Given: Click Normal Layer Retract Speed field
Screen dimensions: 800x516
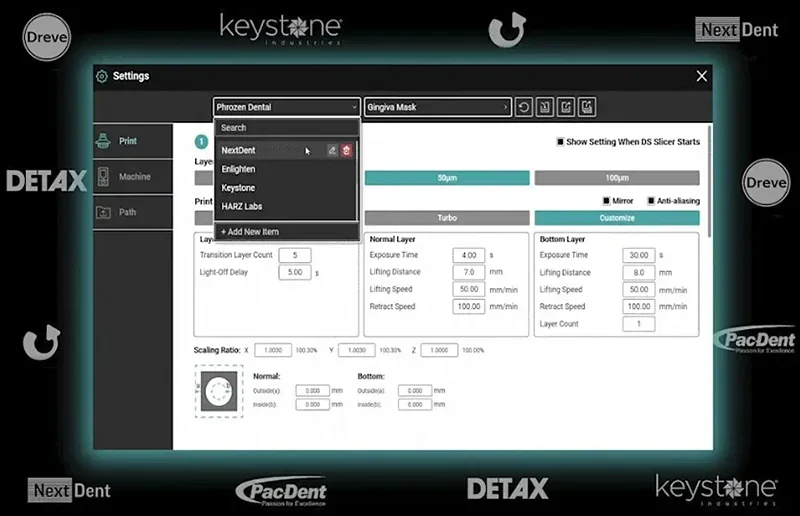Looking at the screenshot, I should pyautogui.click(x=468, y=306).
